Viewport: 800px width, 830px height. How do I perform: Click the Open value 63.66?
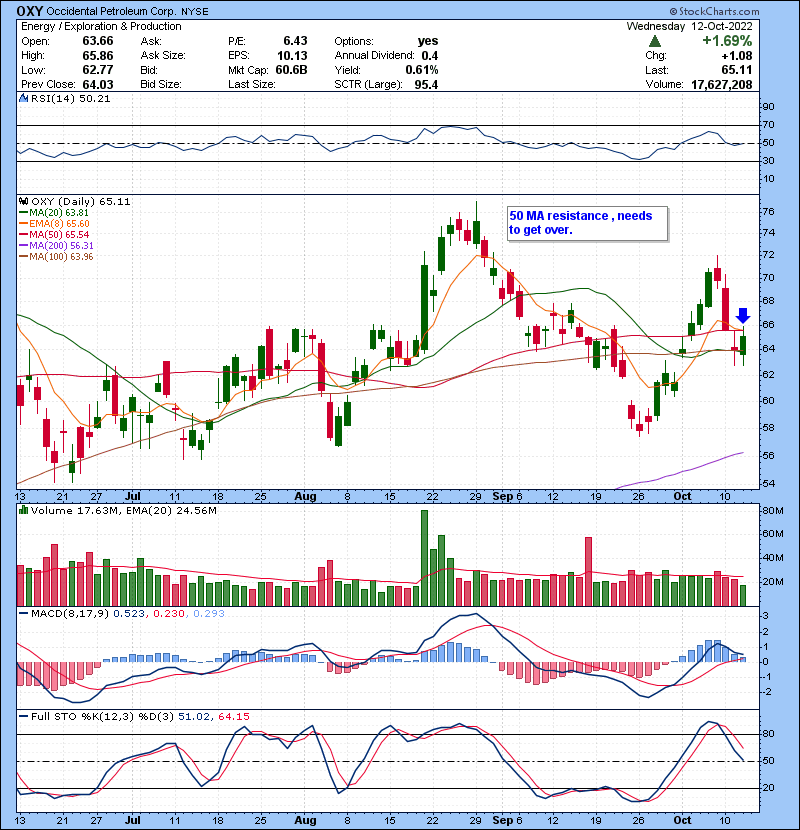[97, 41]
